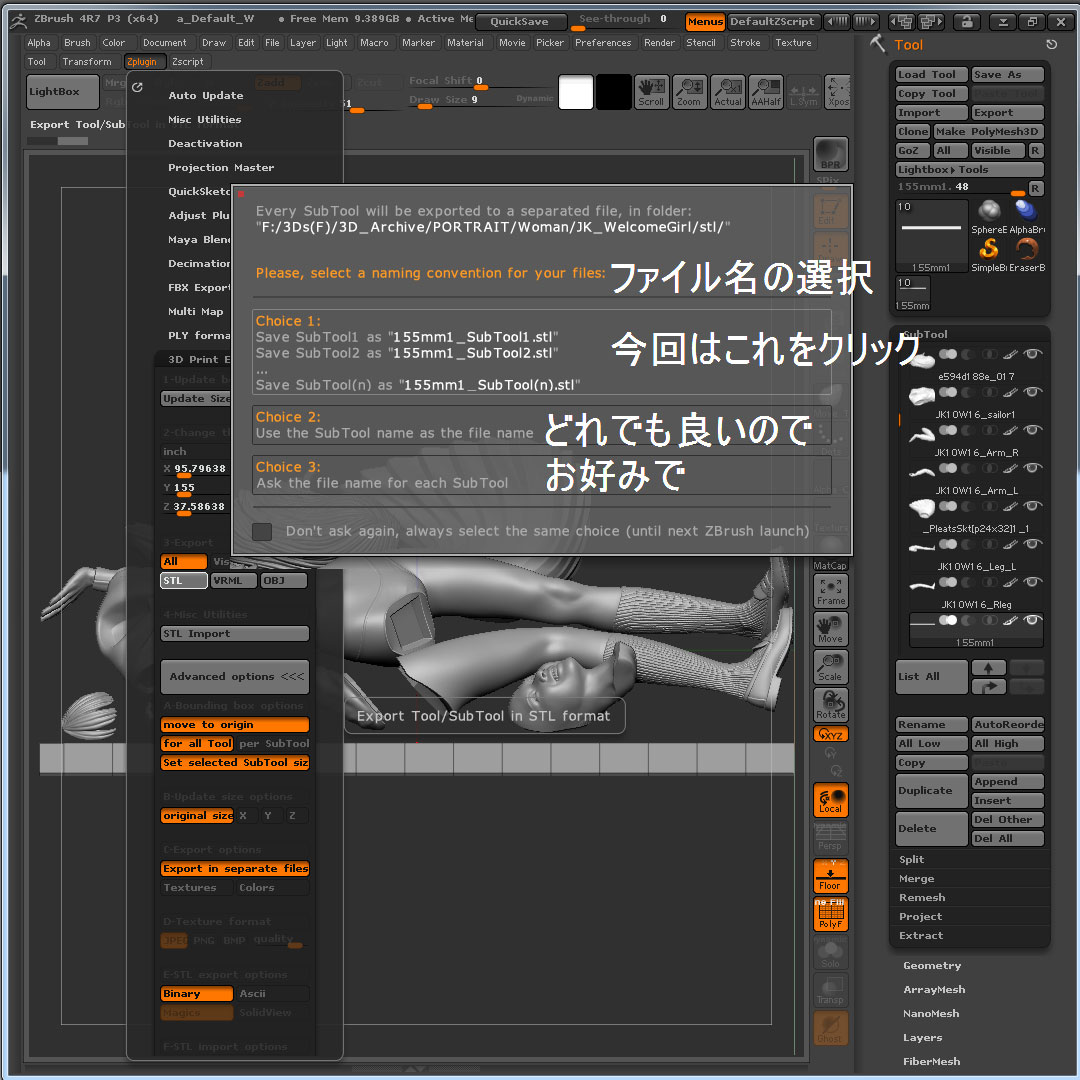
Task: Toggle the XYZ rotation icon
Action: 831,734
